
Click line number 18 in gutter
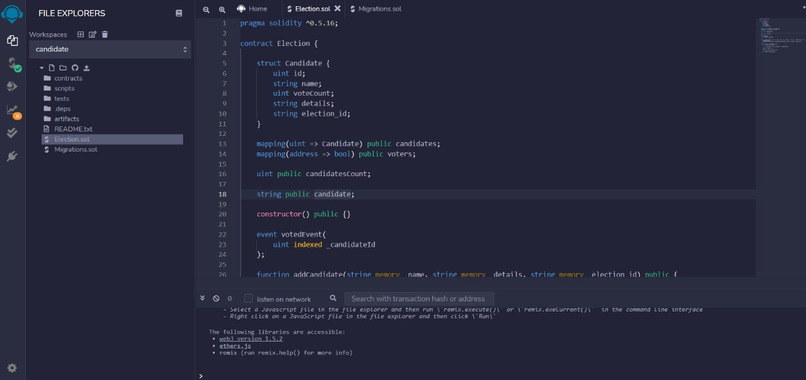click(222, 194)
